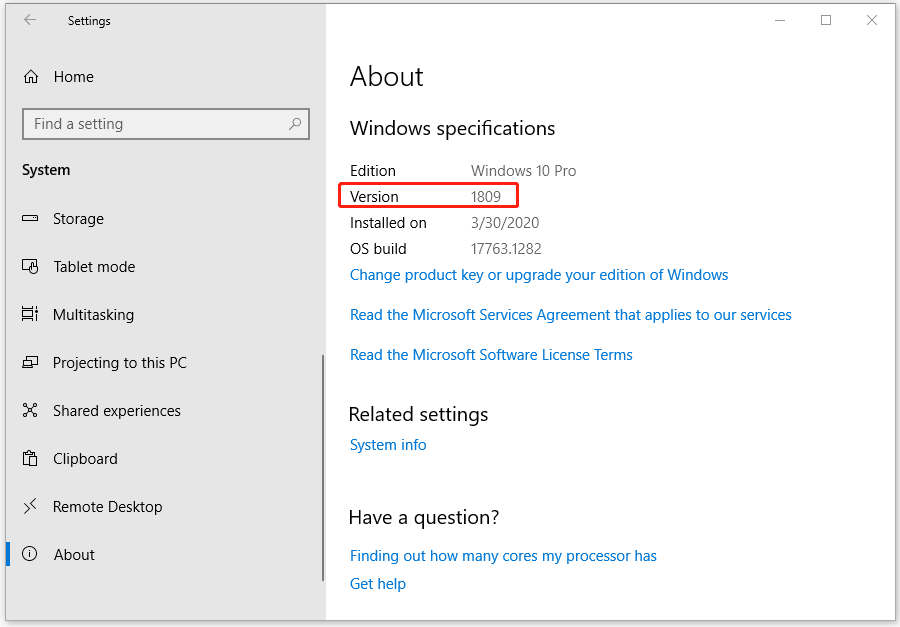900x627 pixels.
Task: Click the Multitasking icon
Action: click(x=32, y=314)
